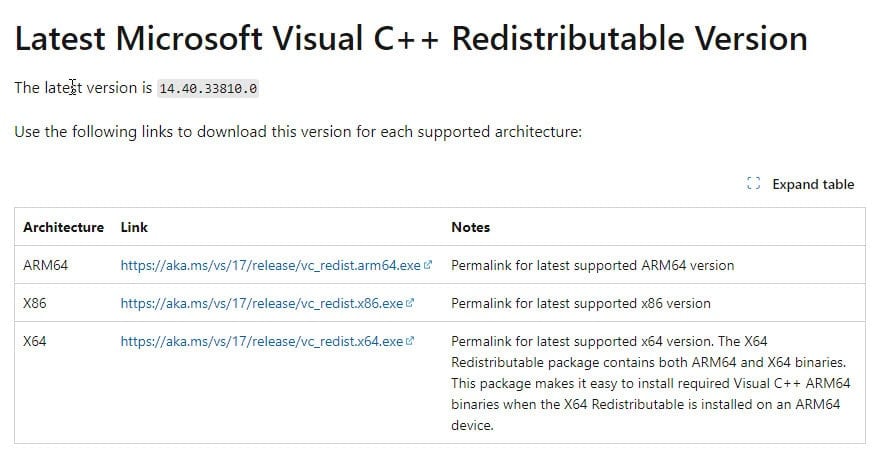The width and height of the screenshot is (880, 454).
Task: Open the vc_redist.x64.exe download link
Action: [x=262, y=341]
